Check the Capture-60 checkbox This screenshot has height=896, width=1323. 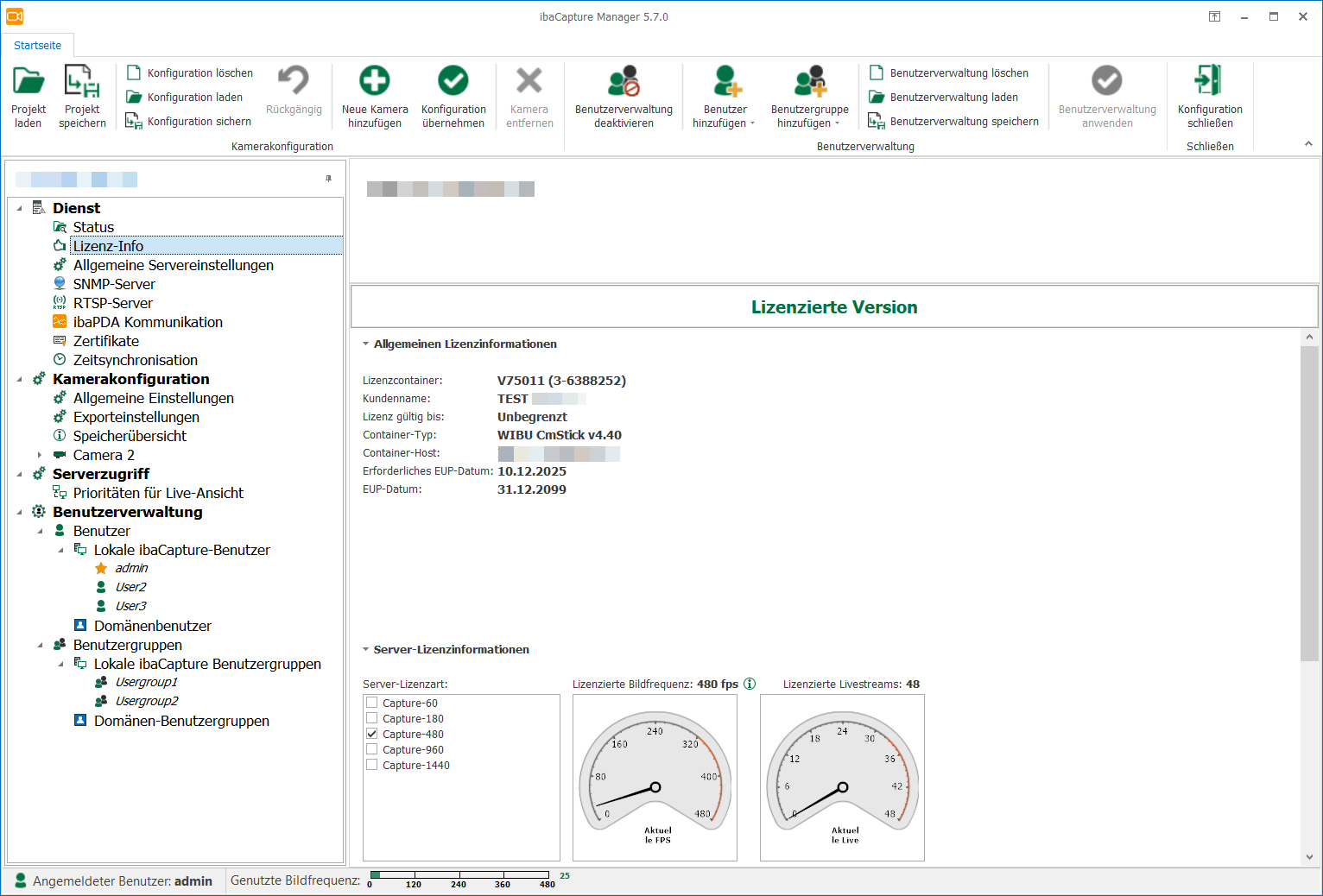(x=372, y=703)
